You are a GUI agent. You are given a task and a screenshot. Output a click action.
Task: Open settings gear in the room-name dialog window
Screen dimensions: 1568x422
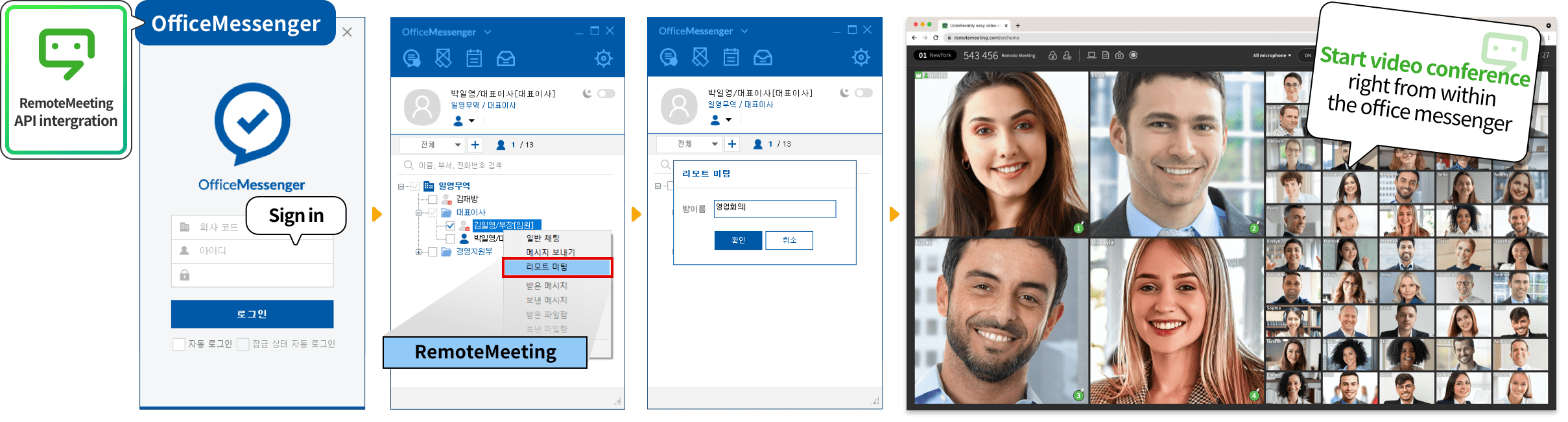(861, 58)
